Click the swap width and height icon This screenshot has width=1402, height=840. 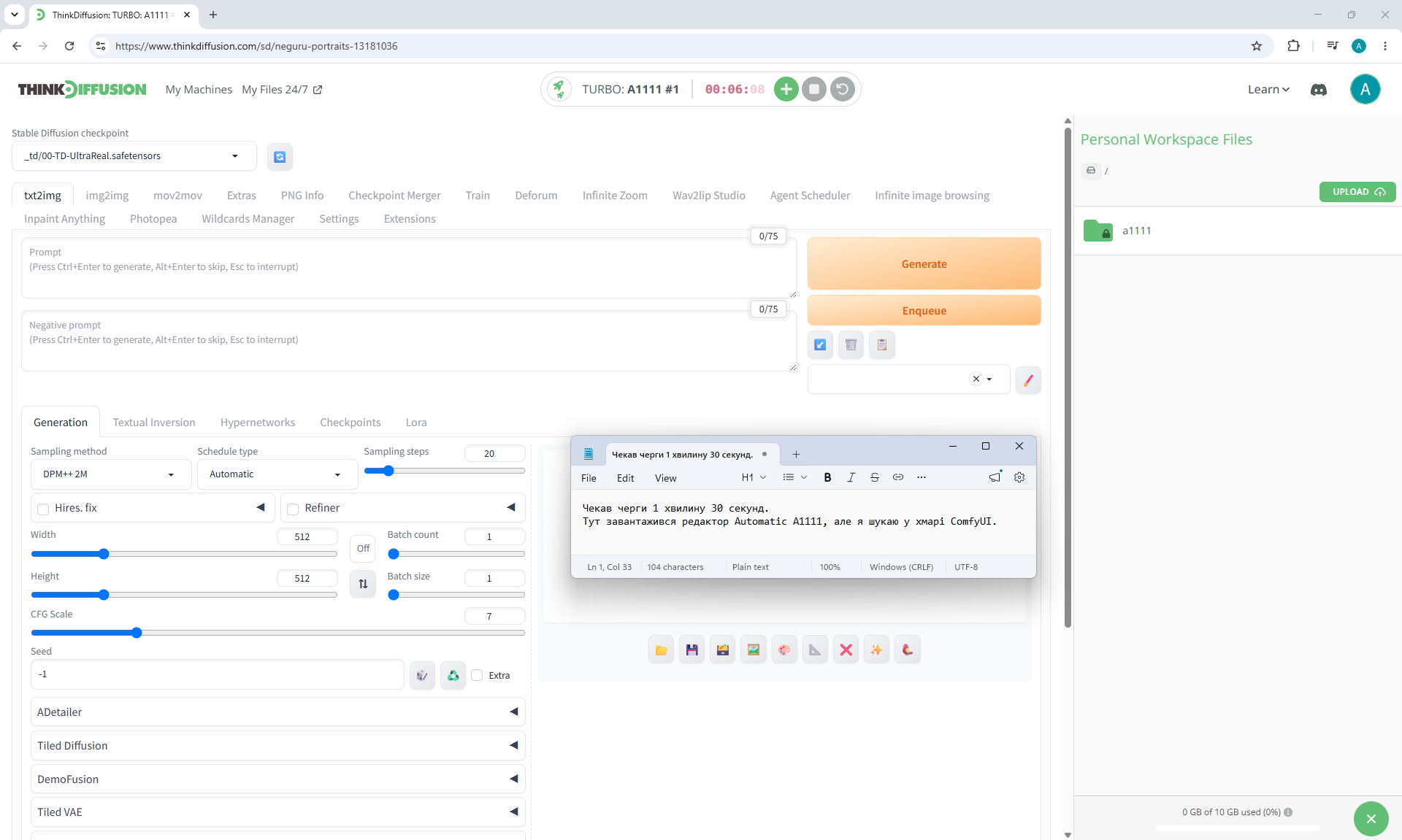pyautogui.click(x=363, y=584)
